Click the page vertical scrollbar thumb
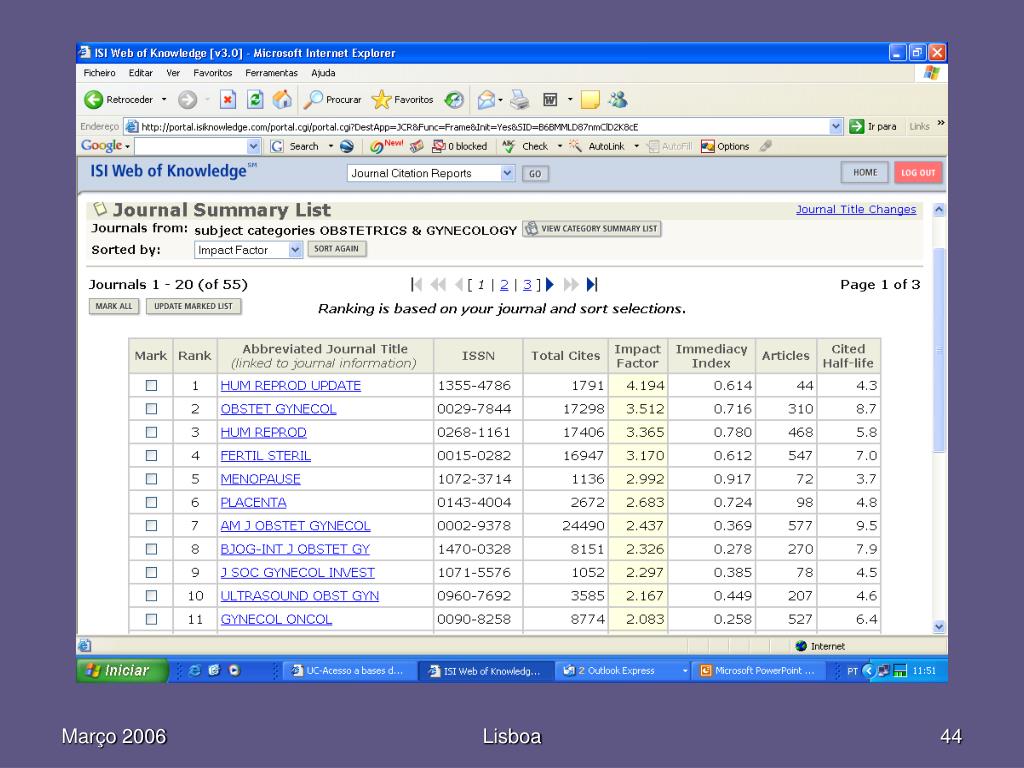The width and height of the screenshot is (1024, 768). point(939,350)
